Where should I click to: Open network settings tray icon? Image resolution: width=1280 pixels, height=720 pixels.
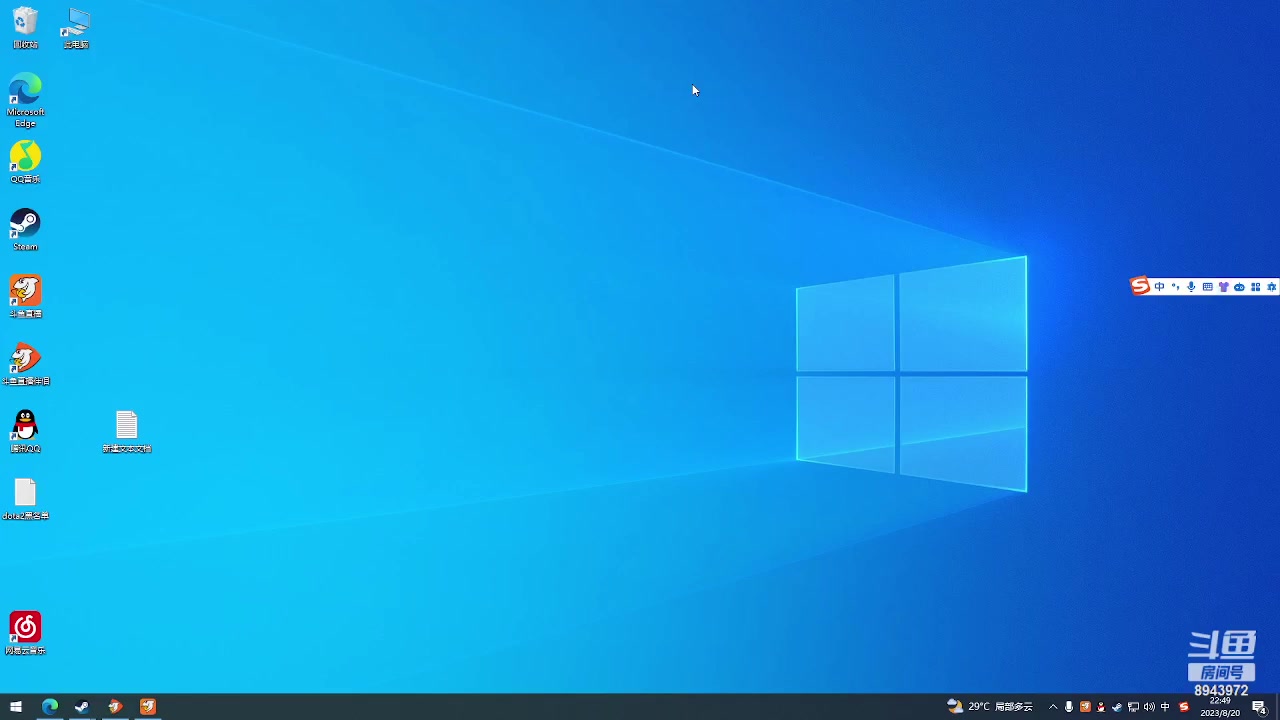[x=1133, y=707]
